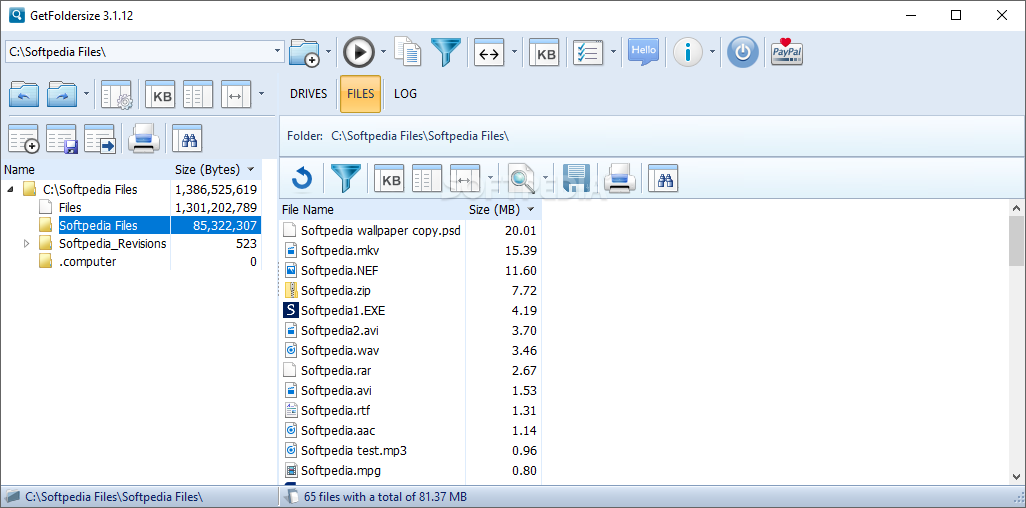The height and width of the screenshot is (508, 1026).
Task: Switch to the DRIVES tab
Action: pyautogui.click(x=308, y=94)
